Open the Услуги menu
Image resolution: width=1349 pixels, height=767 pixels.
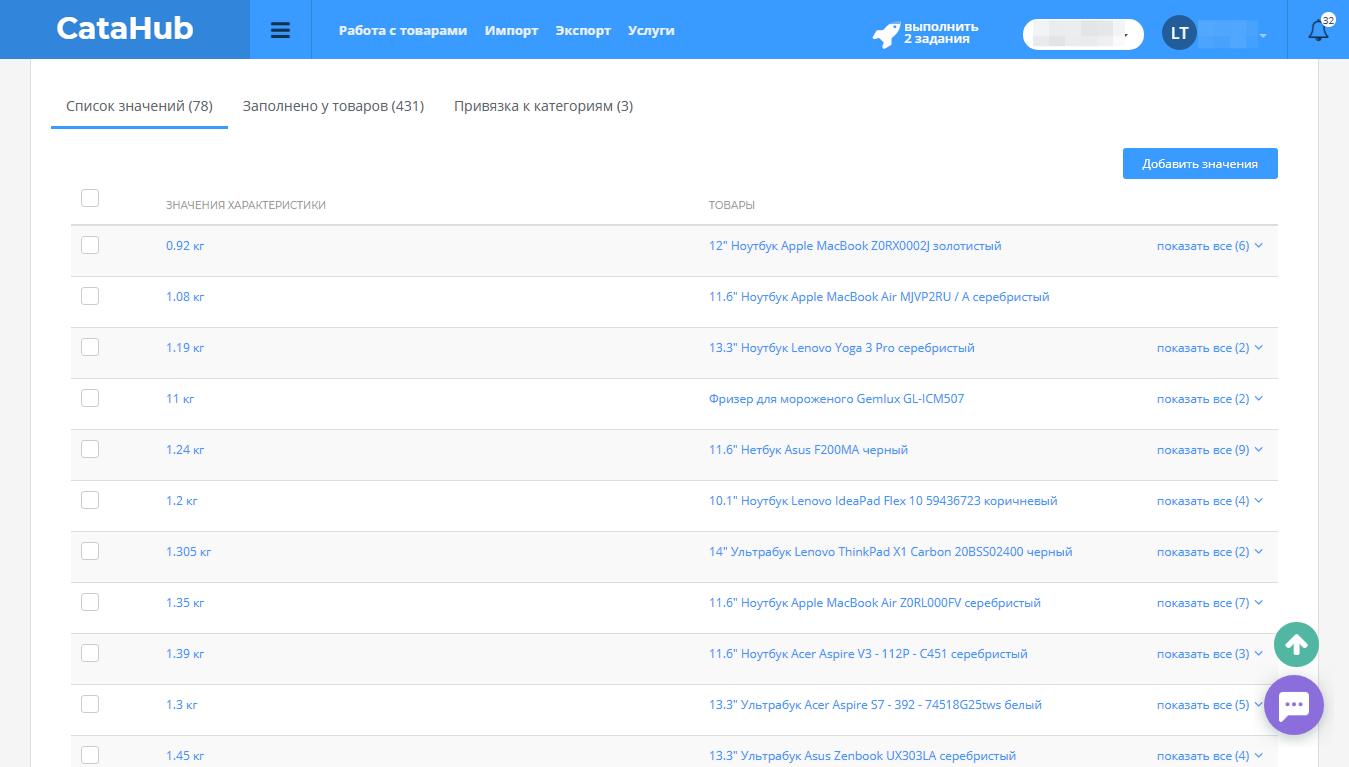tap(651, 31)
